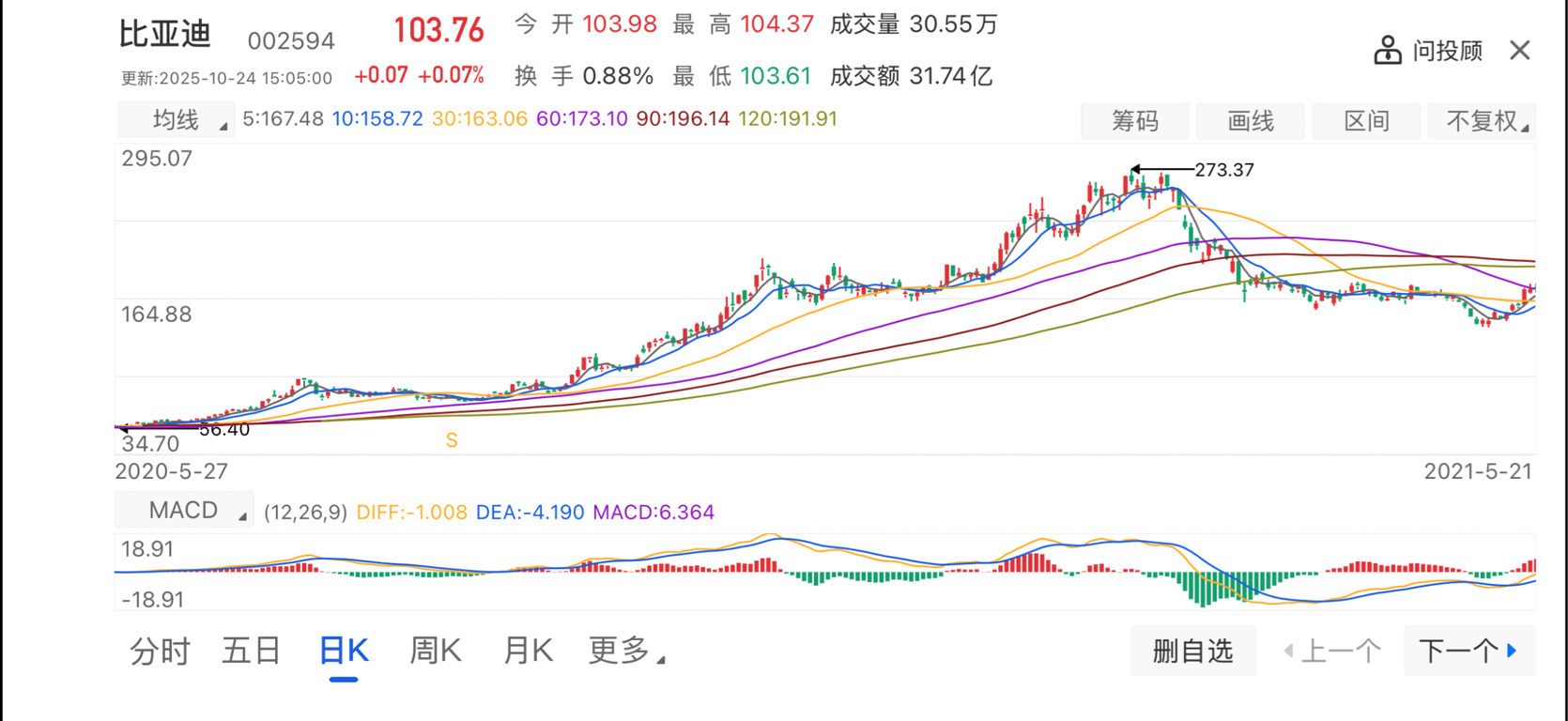Open the 均线 indicator dropdown
Viewport: 1568px width, 721px height.
(x=177, y=120)
